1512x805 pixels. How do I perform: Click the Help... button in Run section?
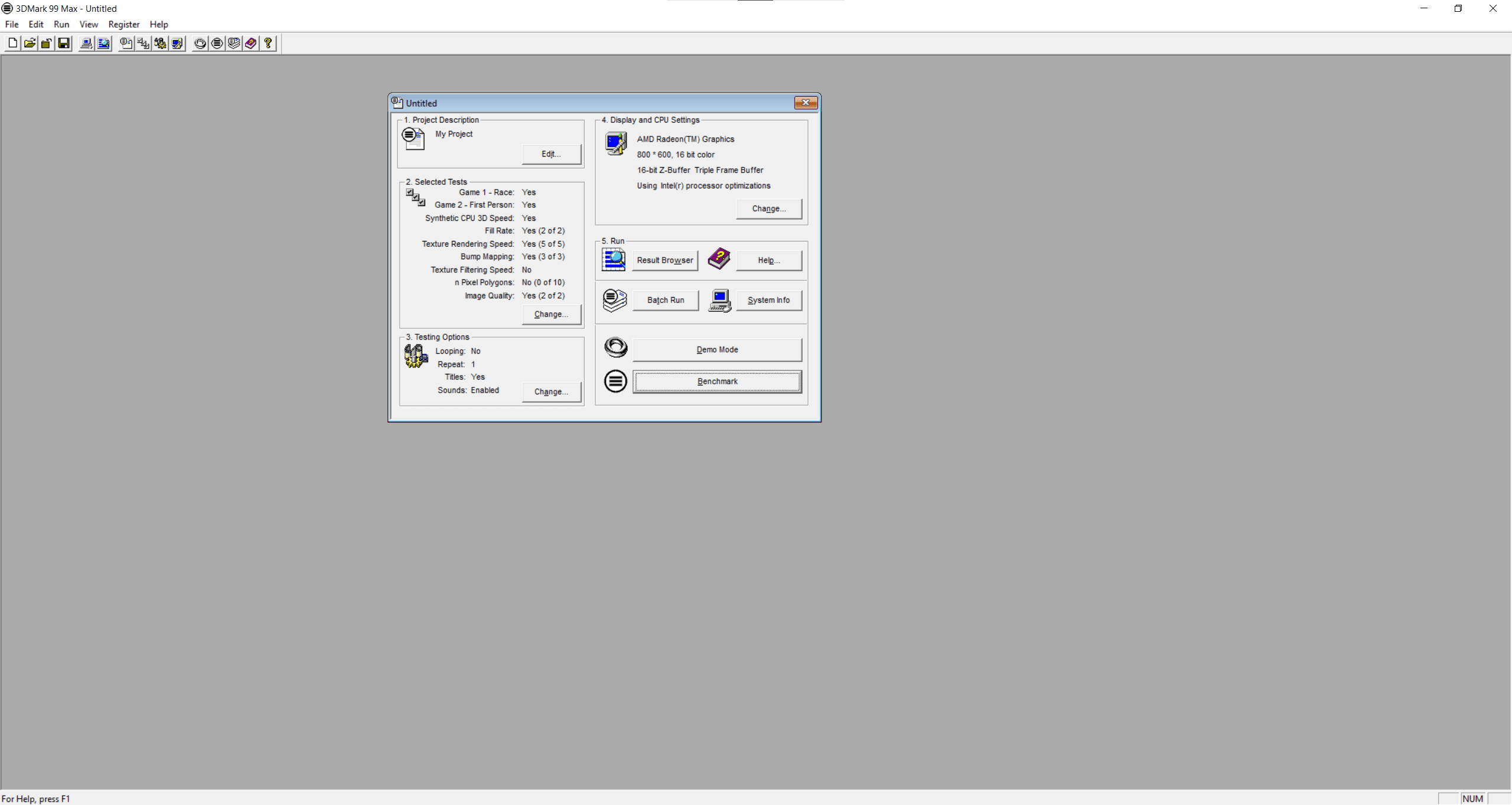point(769,260)
